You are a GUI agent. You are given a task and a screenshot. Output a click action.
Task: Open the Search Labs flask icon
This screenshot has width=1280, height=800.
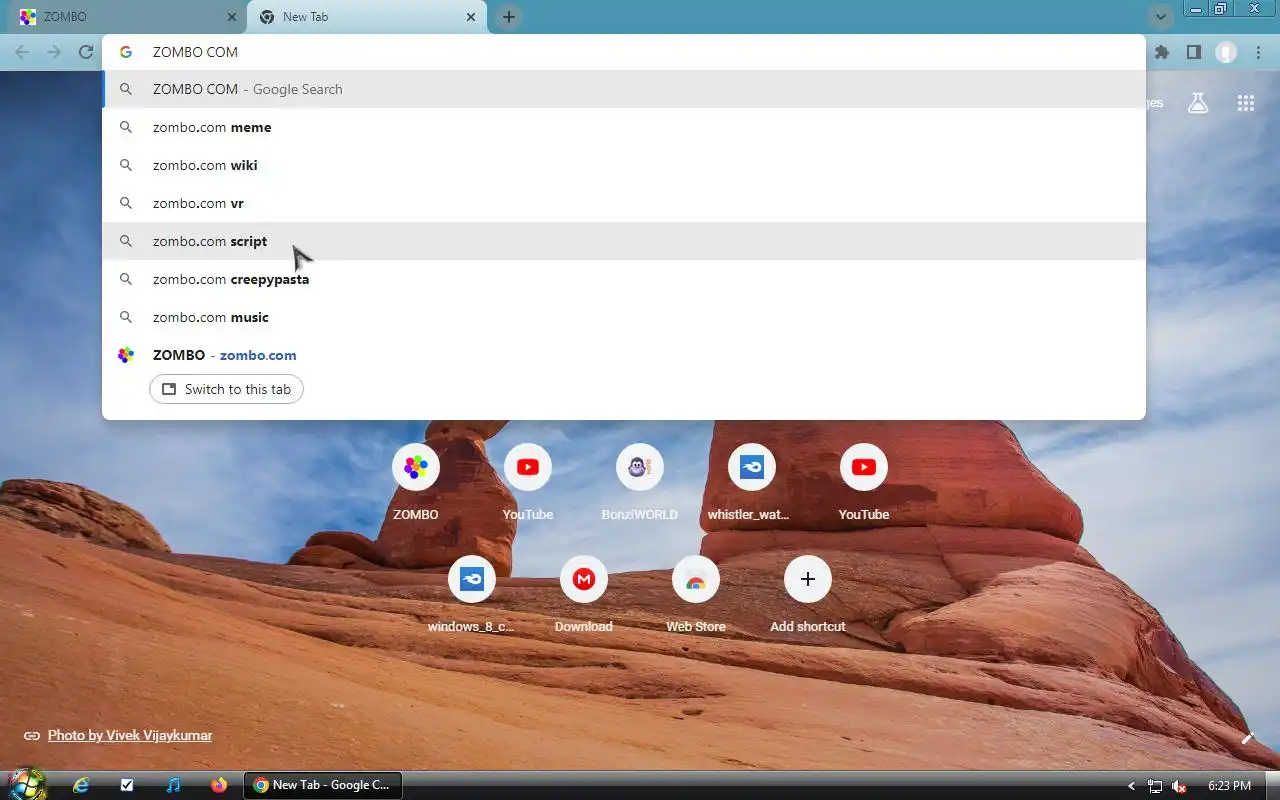[x=1198, y=103]
